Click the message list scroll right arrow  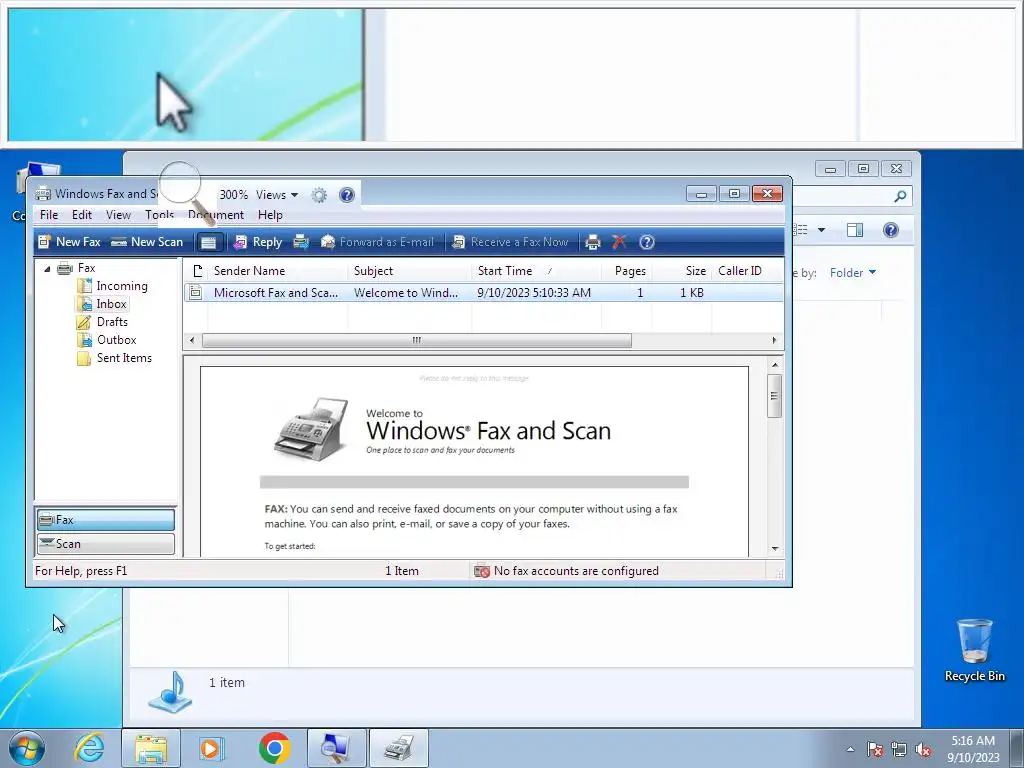pos(775,340)
